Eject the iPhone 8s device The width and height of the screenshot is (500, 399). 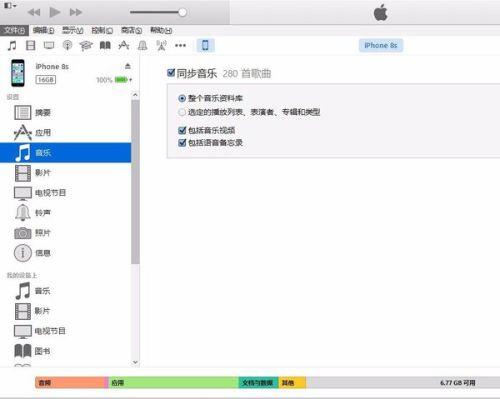tap(128, 66)
